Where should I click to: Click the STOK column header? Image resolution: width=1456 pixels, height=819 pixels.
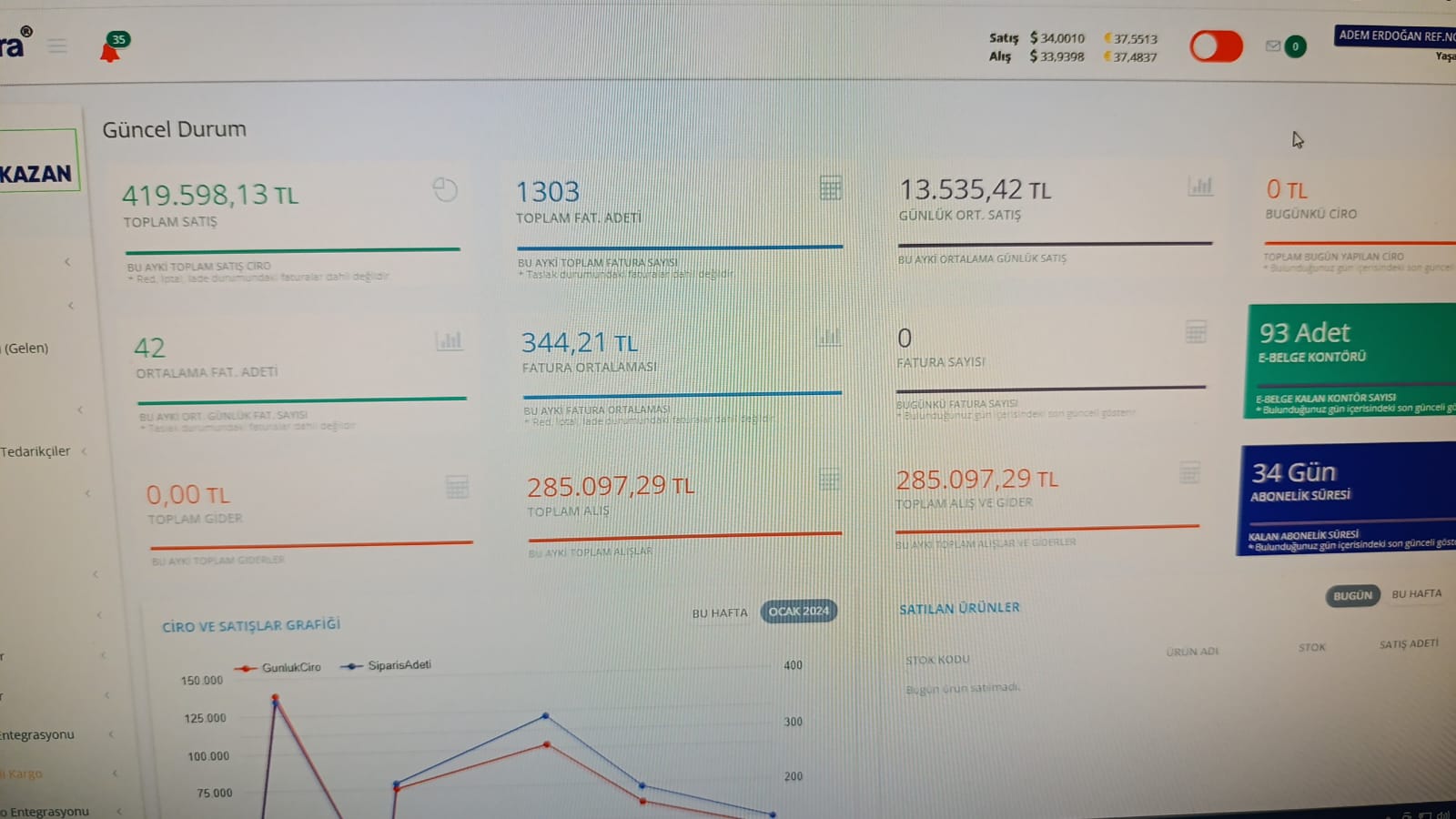click(1312, 648)
